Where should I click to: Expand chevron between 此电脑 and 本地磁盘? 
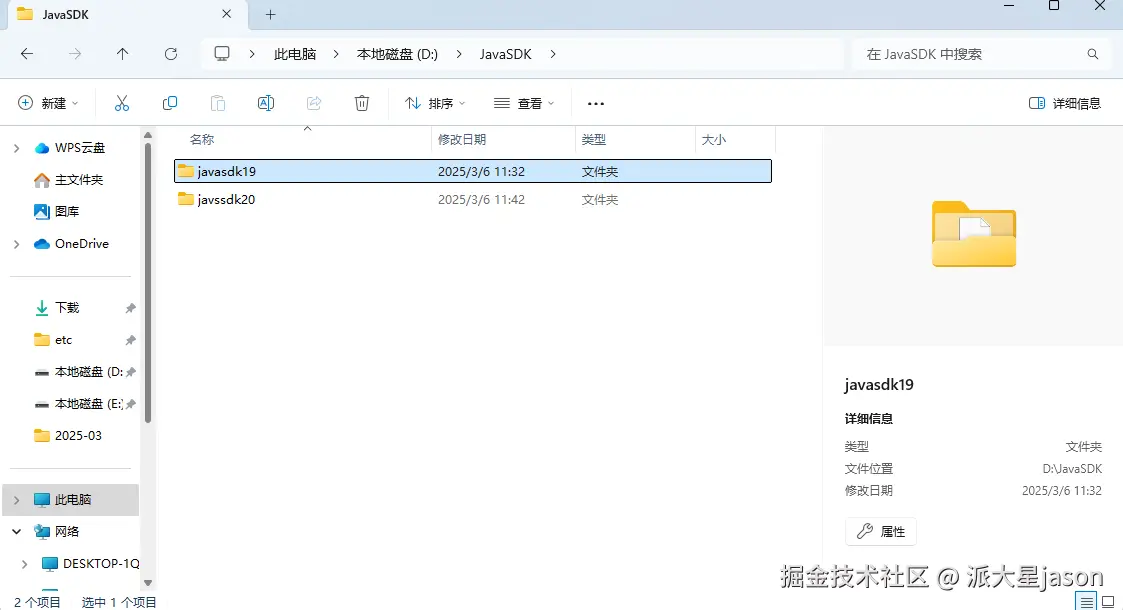tap(336, 54)
